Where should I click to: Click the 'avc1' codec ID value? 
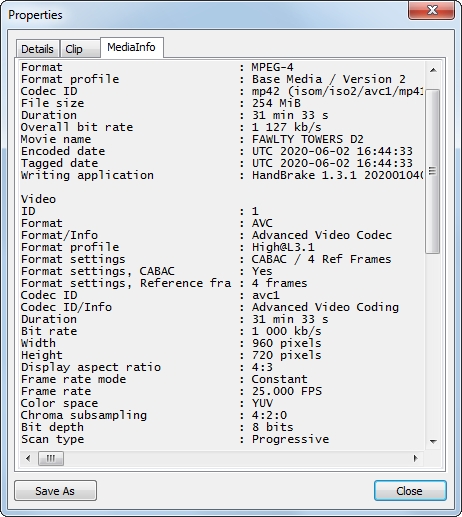click(266, 295)
